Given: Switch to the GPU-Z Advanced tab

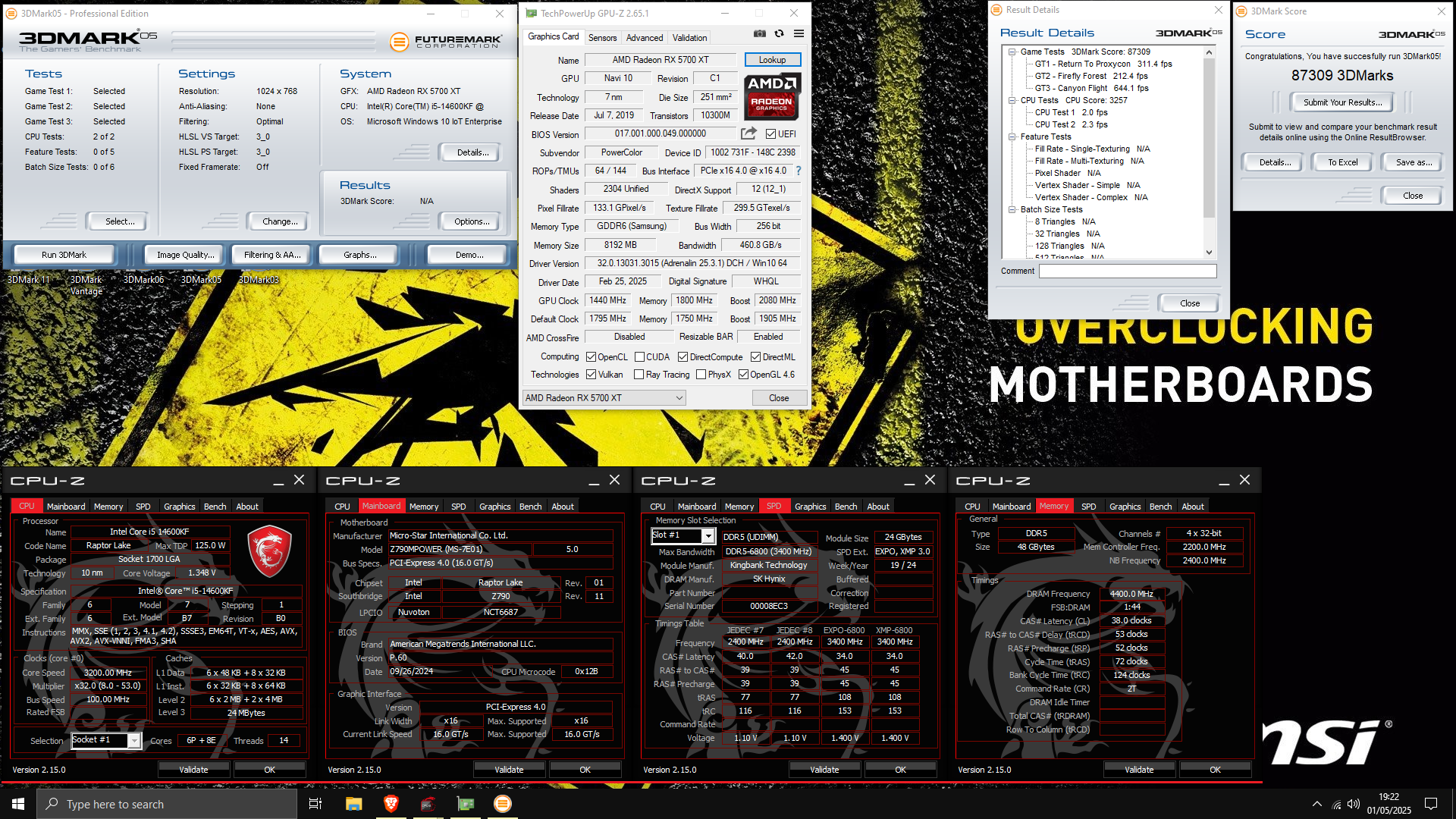Looking at the screenshot, I should [645, 38].
